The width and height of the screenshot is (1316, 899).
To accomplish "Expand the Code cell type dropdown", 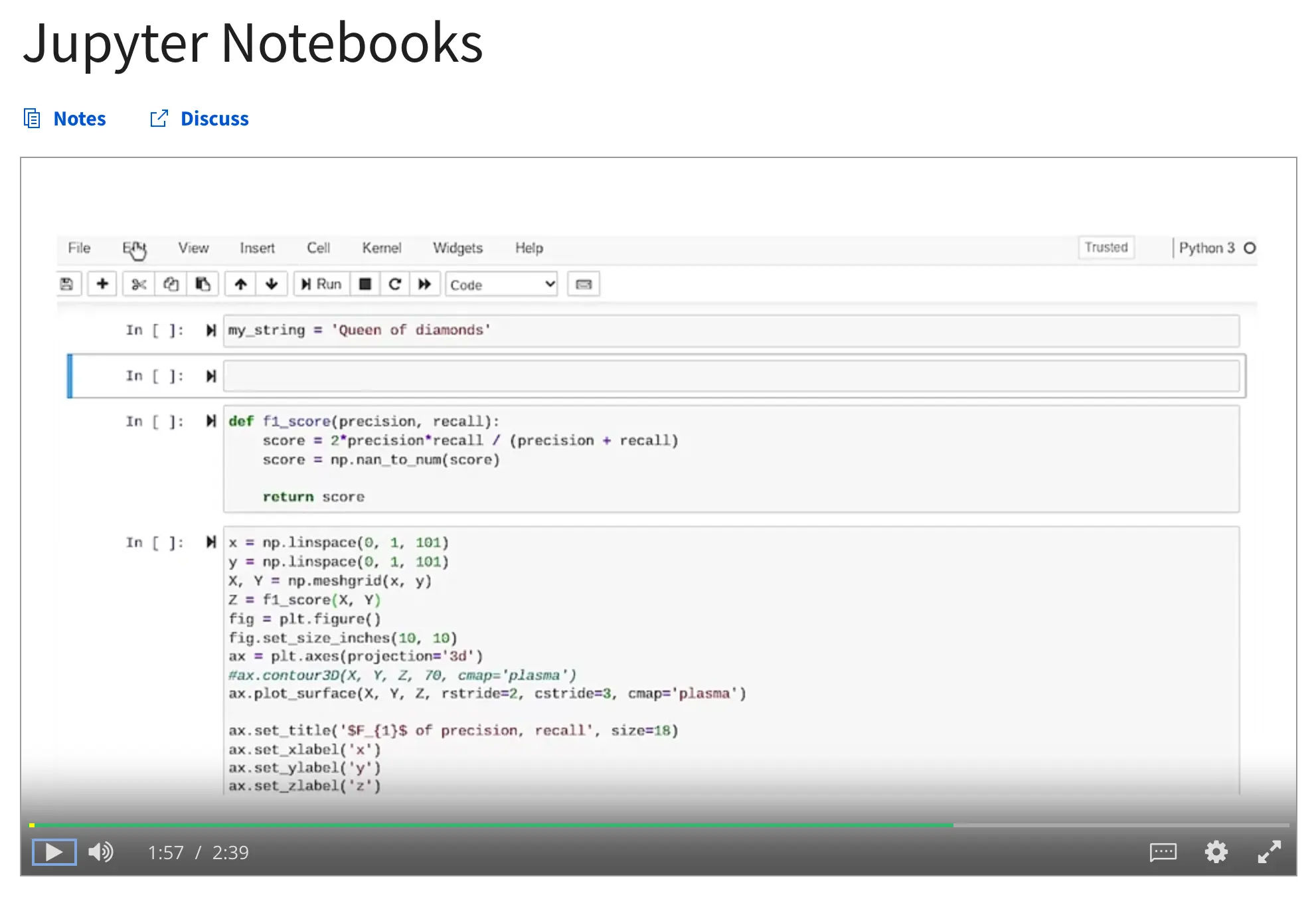I will [x=501, y=284].
